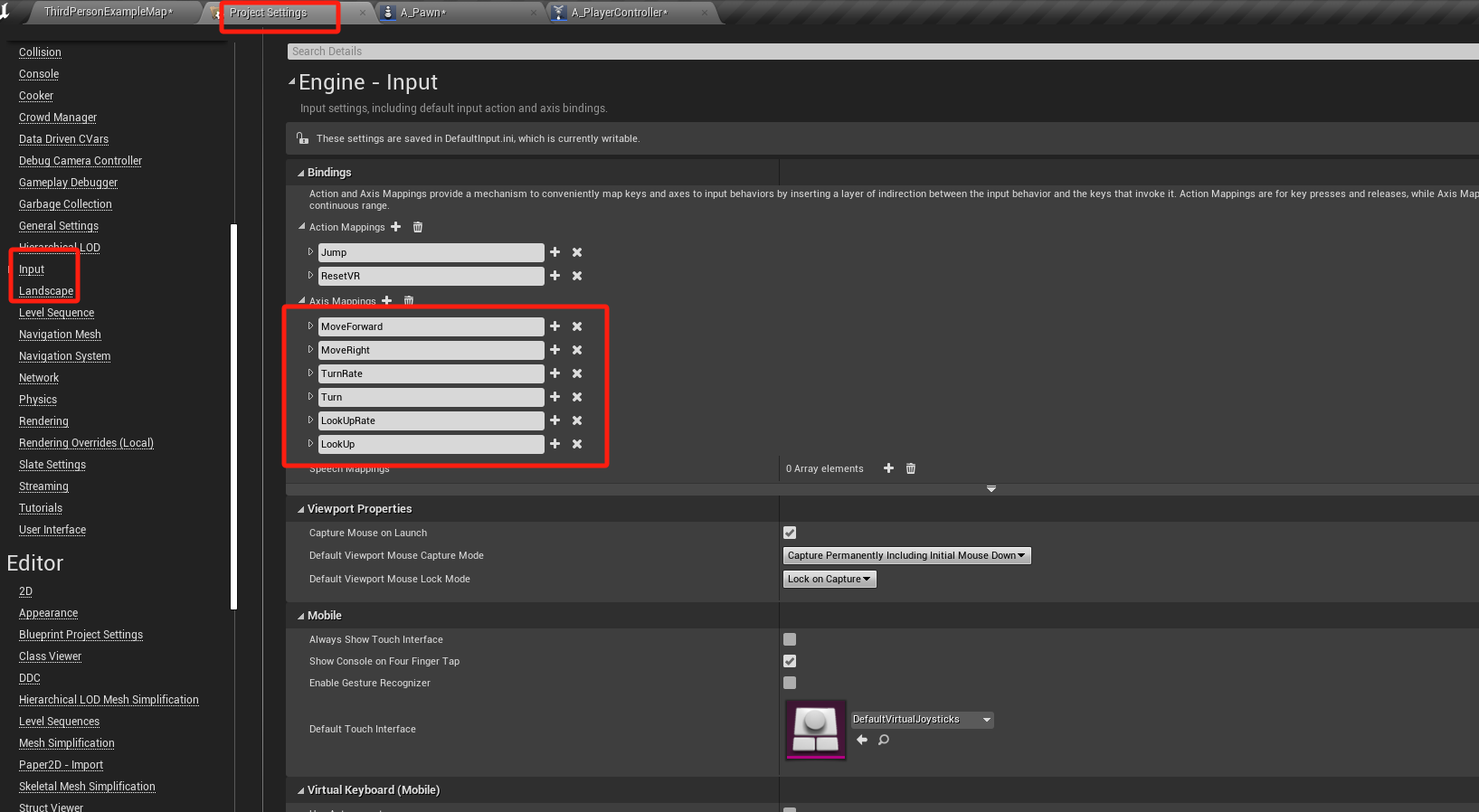Toggle Enable Gesture Recognizer checkbox

click(790, 683)
